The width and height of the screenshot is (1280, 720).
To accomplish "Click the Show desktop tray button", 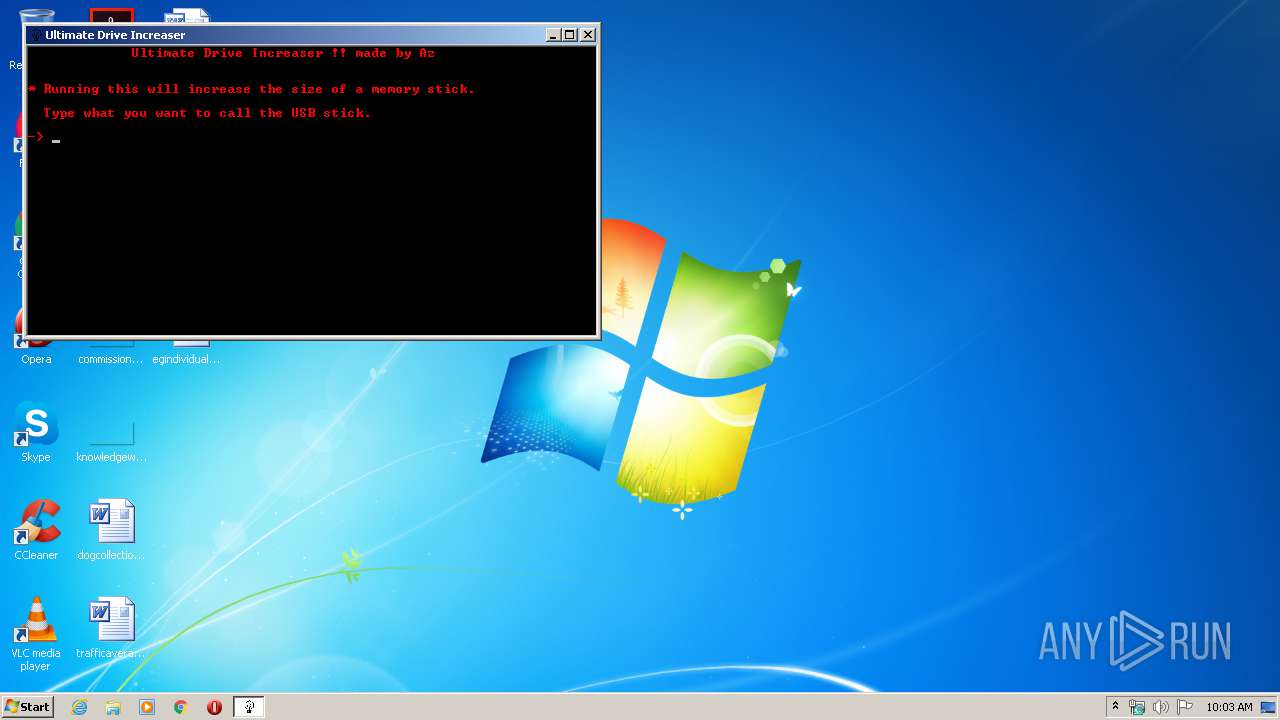I will point(1269,707).
